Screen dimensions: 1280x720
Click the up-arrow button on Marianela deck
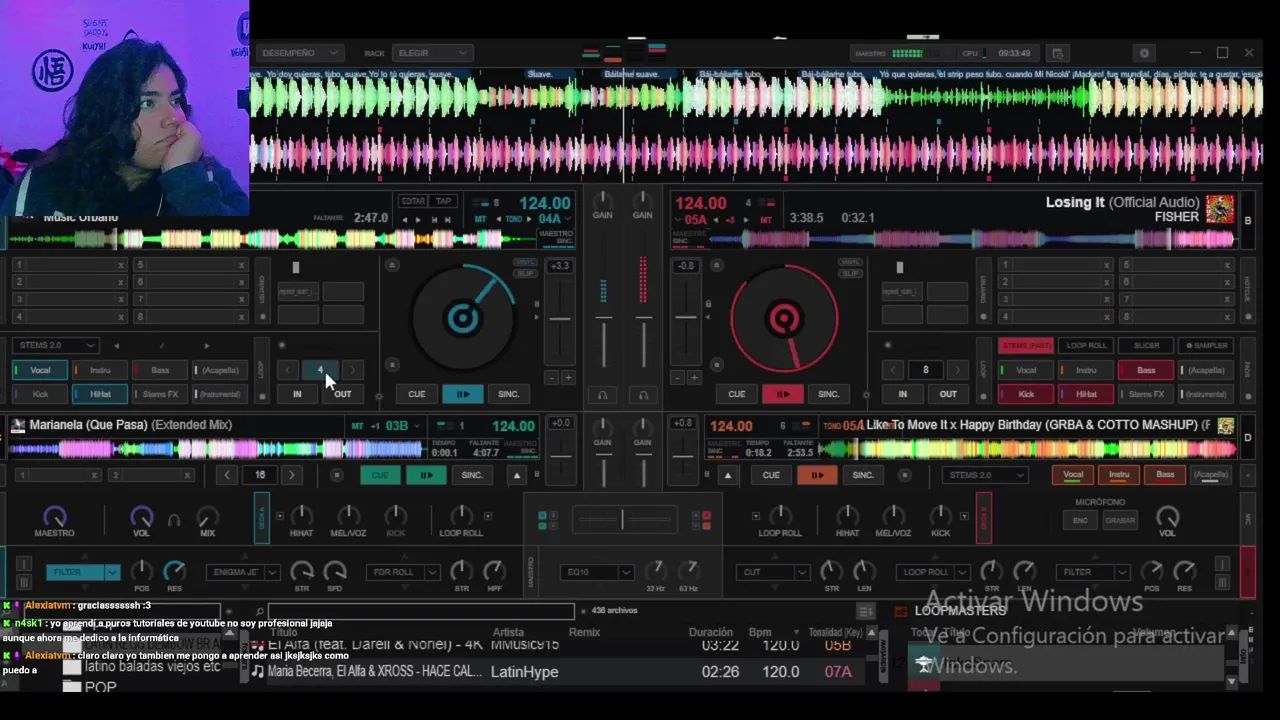coord(517,475)
